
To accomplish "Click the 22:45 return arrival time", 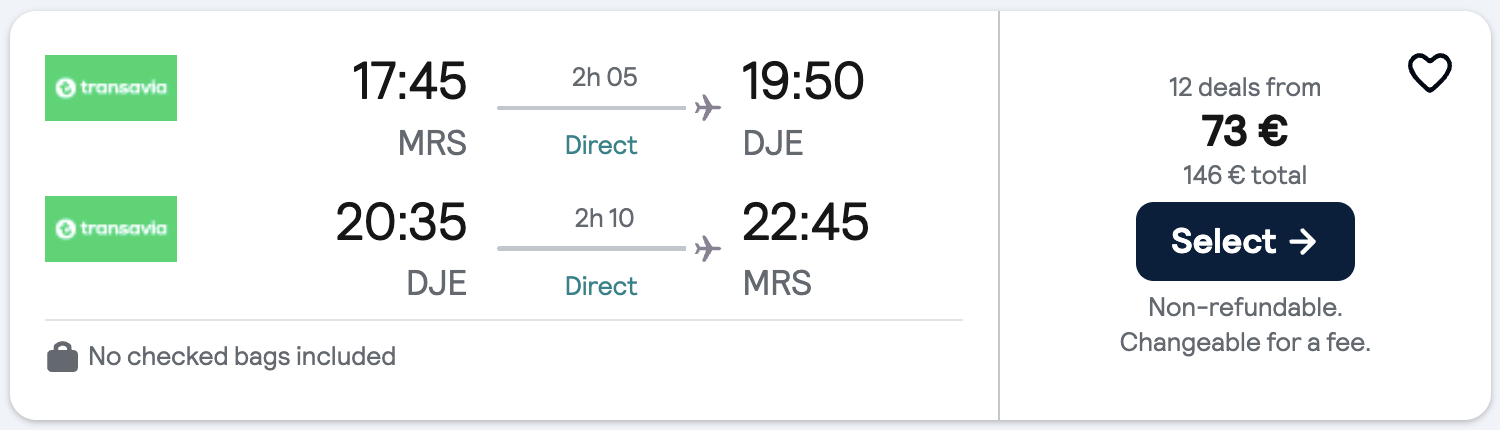I will (x=805, y=222).
